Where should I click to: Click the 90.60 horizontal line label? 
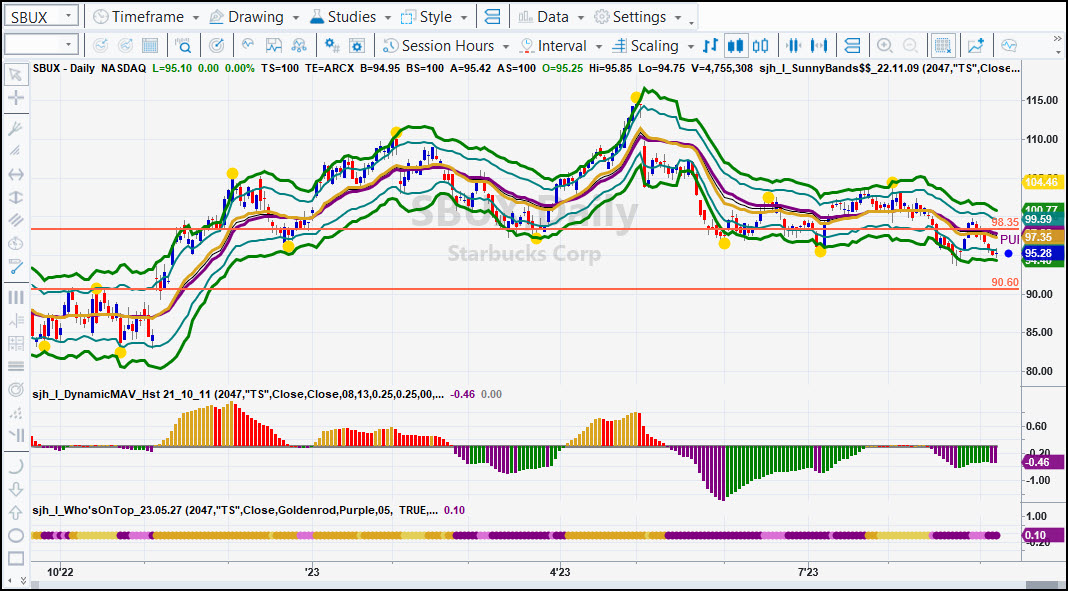[1005, 283]
